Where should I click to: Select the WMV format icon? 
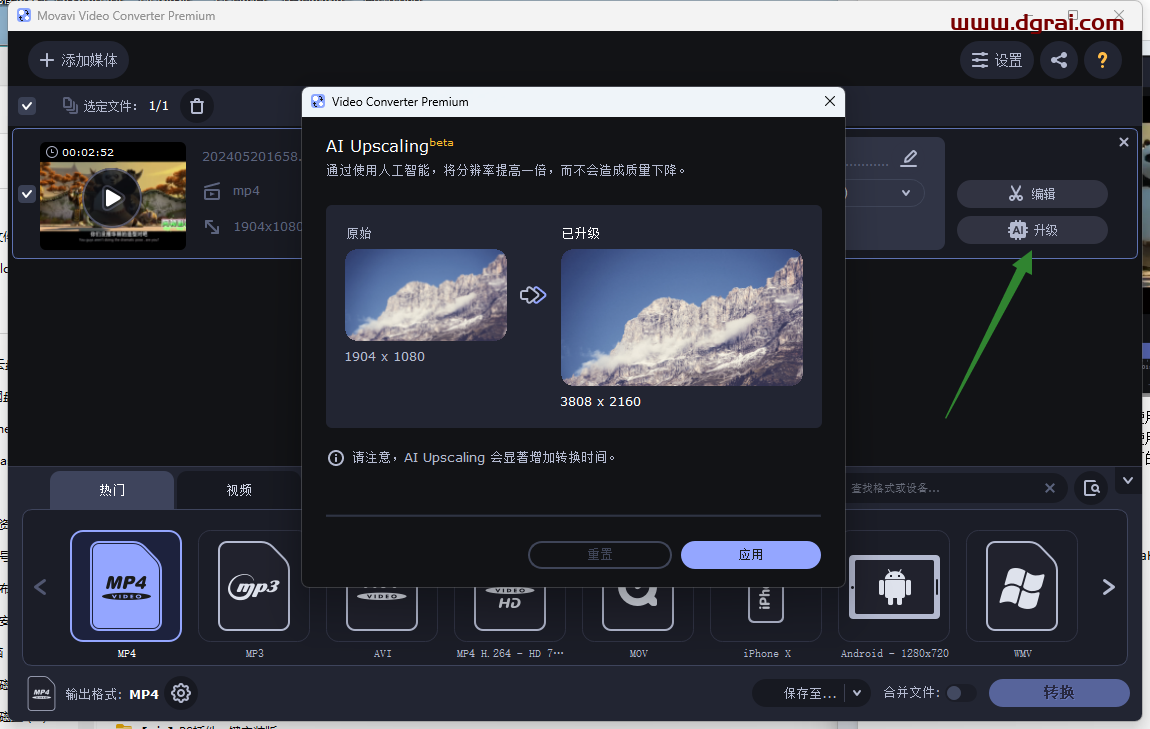click(1022, 586)
